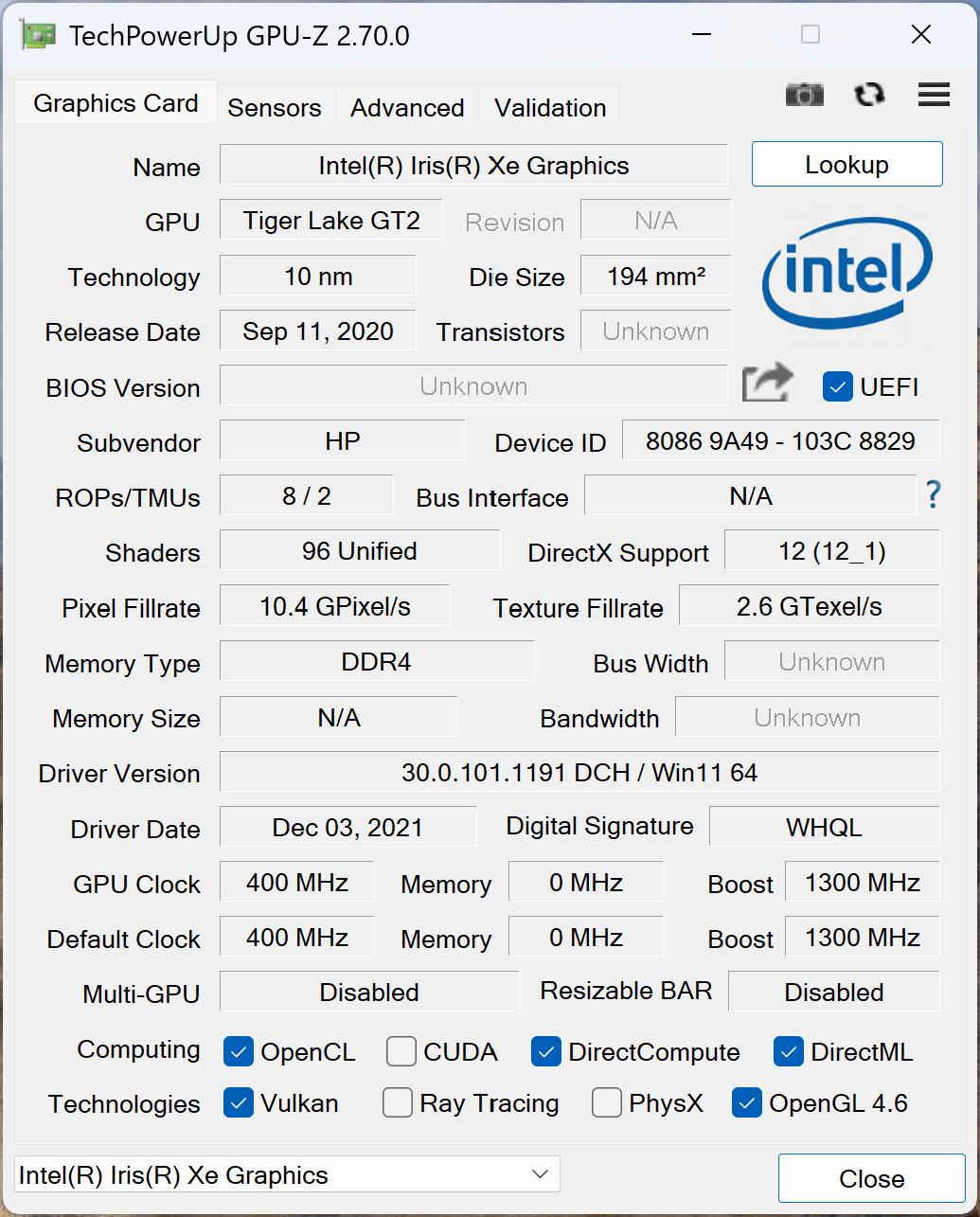Switch to the Sensors tab

point(275,107)
